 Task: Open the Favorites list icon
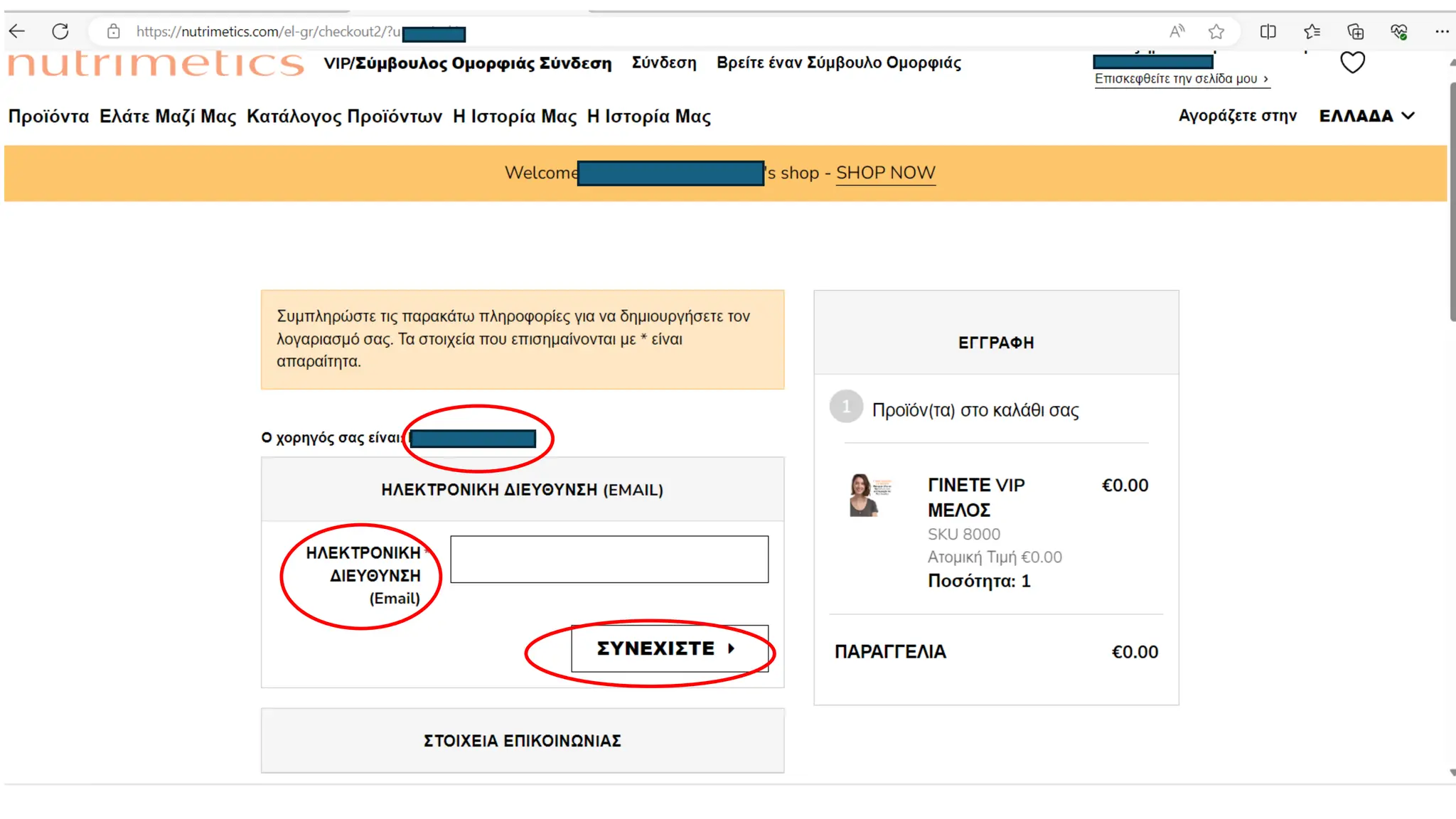(x=1312, y=31)
